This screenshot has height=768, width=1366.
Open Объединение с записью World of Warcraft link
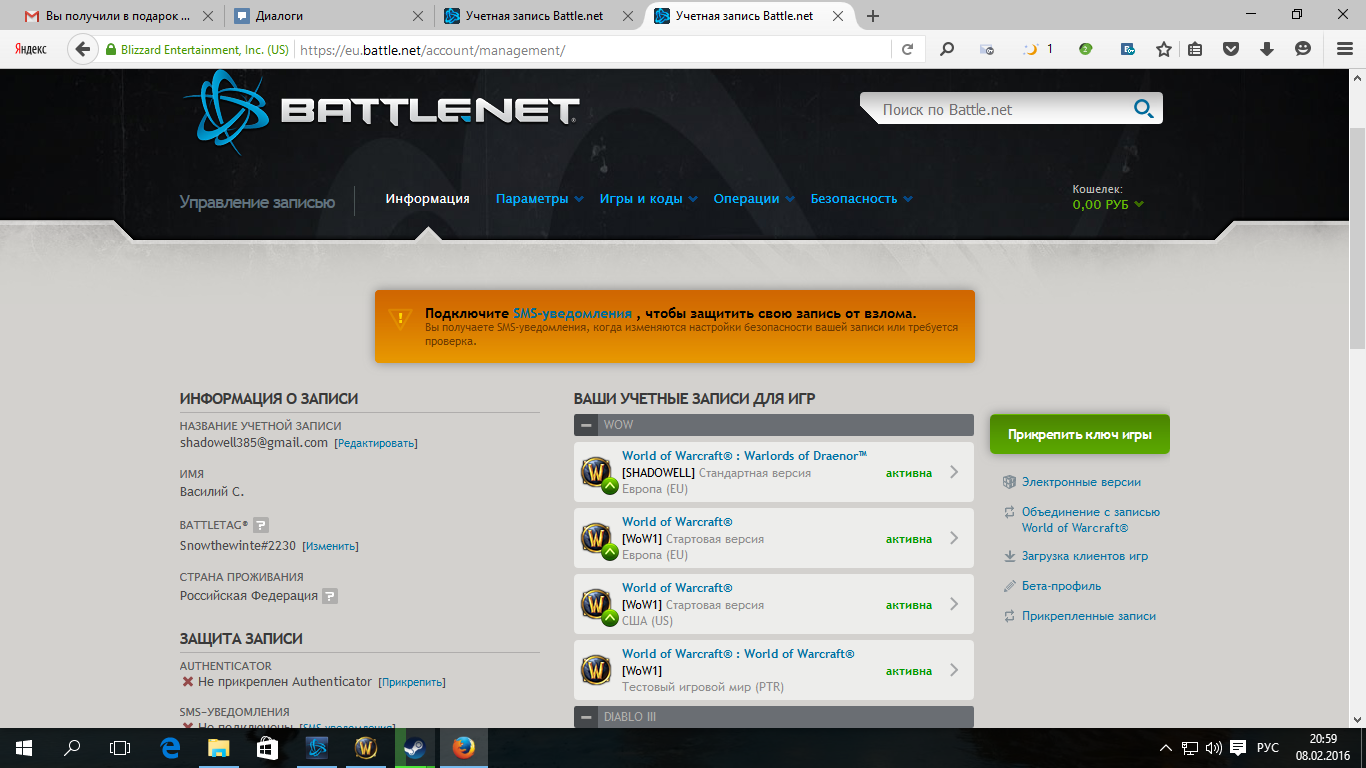coord(1090,520)
